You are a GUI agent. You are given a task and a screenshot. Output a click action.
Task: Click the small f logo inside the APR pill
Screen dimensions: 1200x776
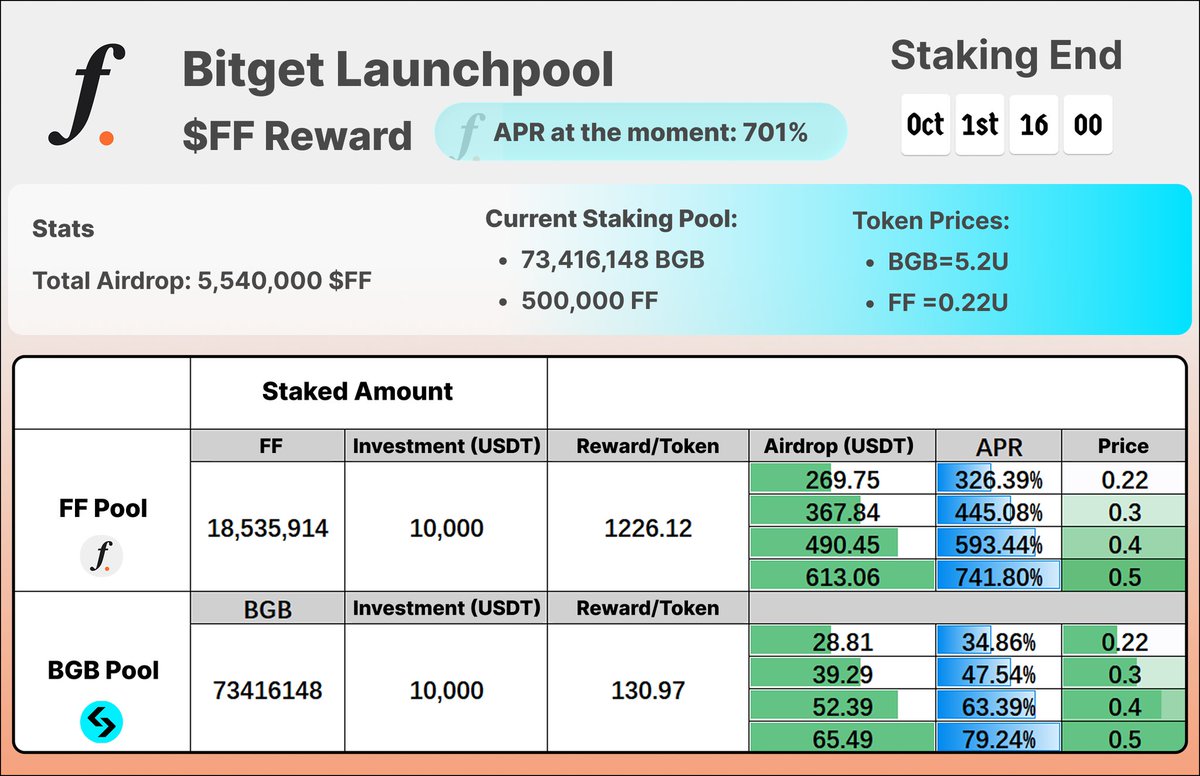467,136
